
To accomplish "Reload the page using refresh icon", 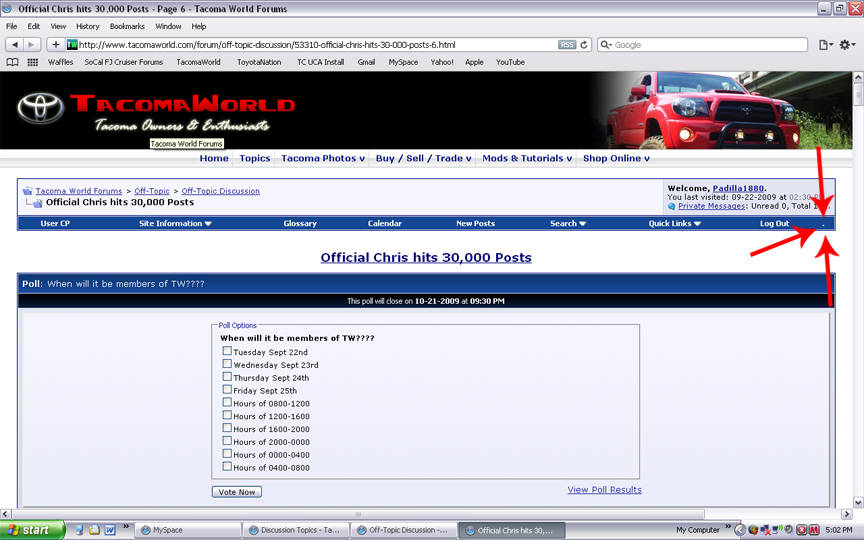I will 584,45.
